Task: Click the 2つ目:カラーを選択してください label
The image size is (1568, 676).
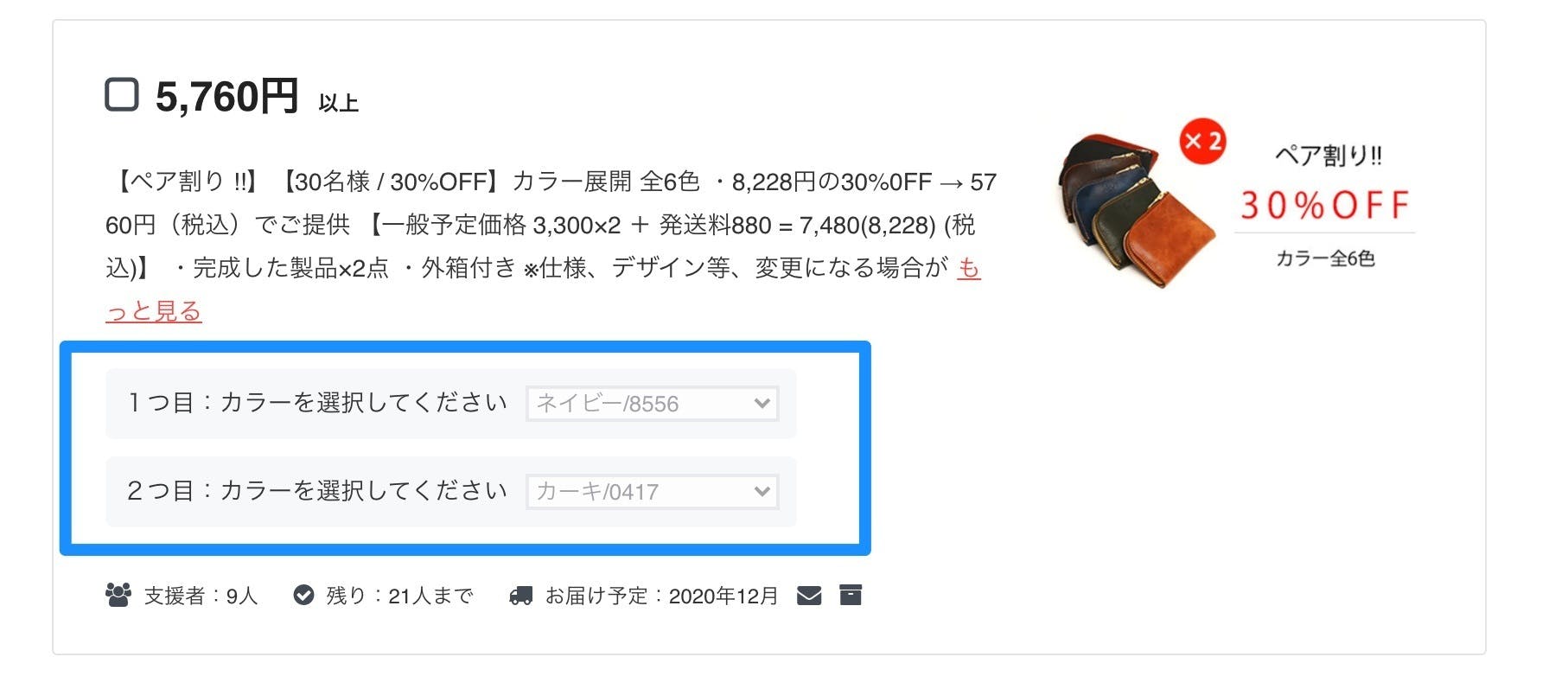Action: click(x=317, y=491)
